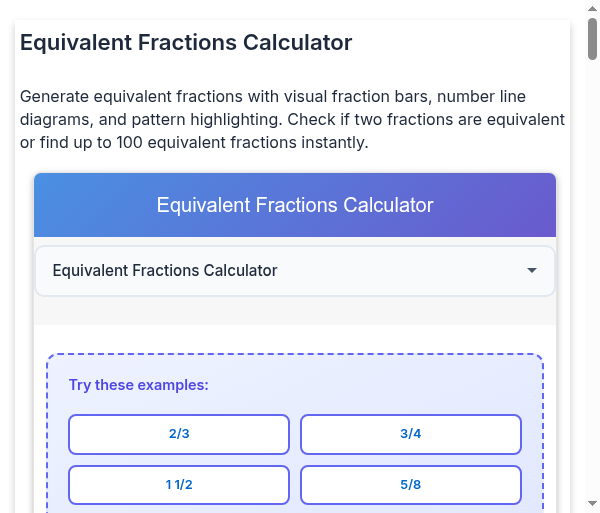This screenshot has width=600, height=513.
Task: Click the blue gradient banner title
Action: click(x=295, y=205)
